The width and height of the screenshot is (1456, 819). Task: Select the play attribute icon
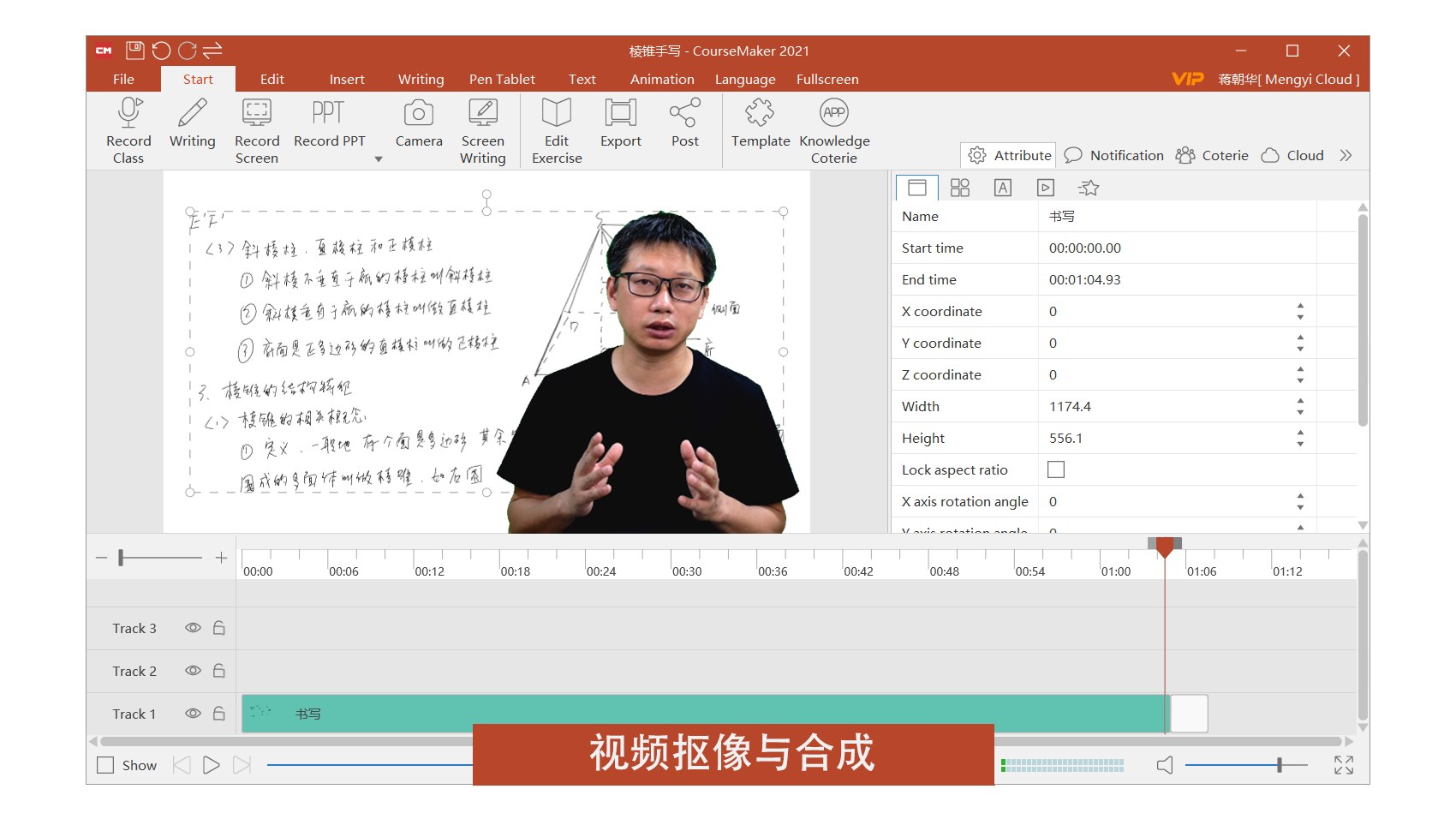point(1046,188)
